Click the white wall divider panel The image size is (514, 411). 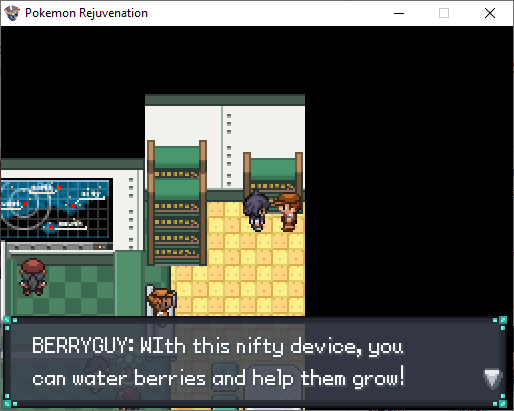[229, 148]
